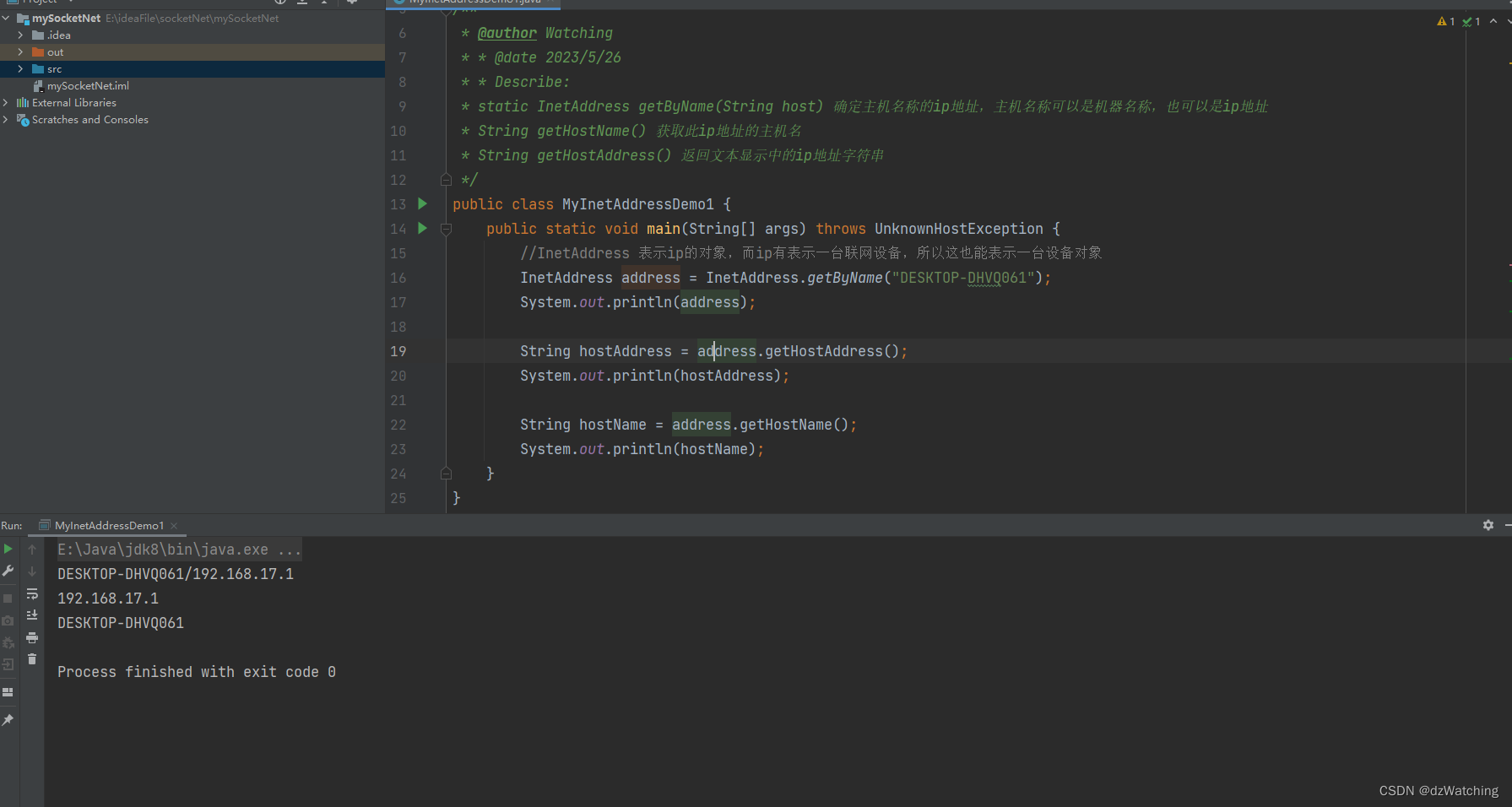Viewport: 1512px width, 807px height.
Task: Click getByName method call on line 16
Action: 844,278
